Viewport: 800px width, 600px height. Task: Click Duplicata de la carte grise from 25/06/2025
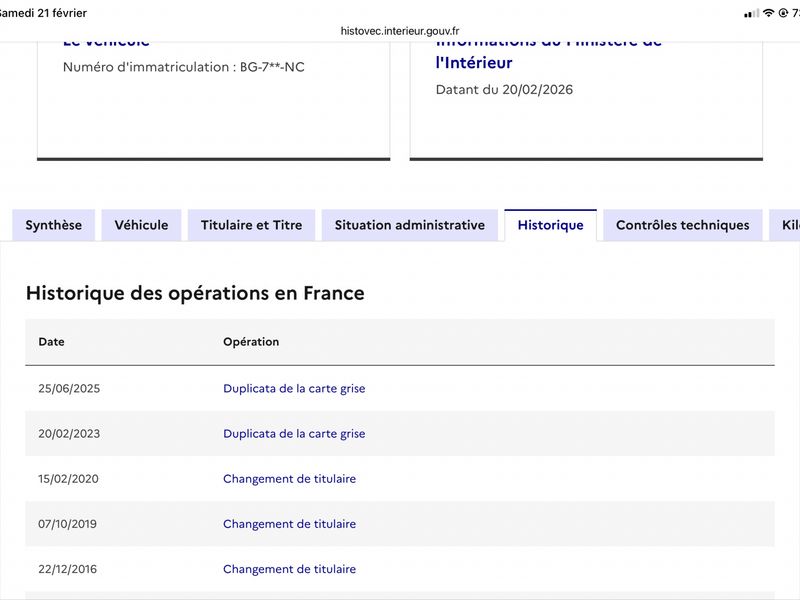tap(294, 388)
